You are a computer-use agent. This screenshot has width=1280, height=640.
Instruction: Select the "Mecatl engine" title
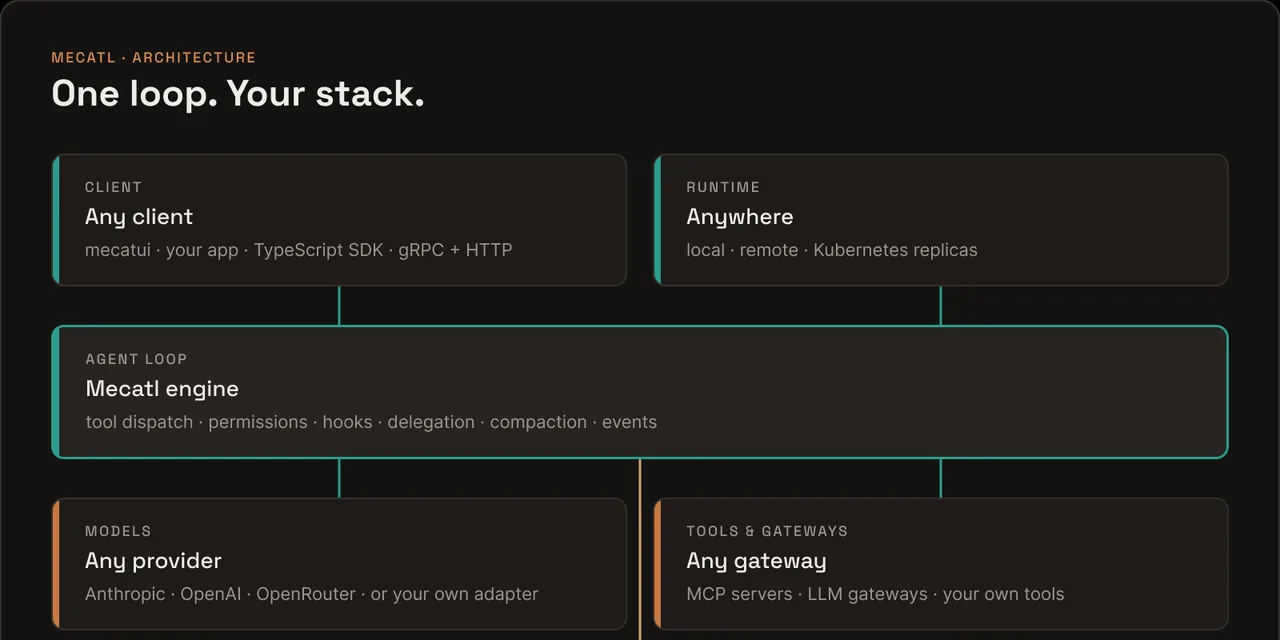162,389
